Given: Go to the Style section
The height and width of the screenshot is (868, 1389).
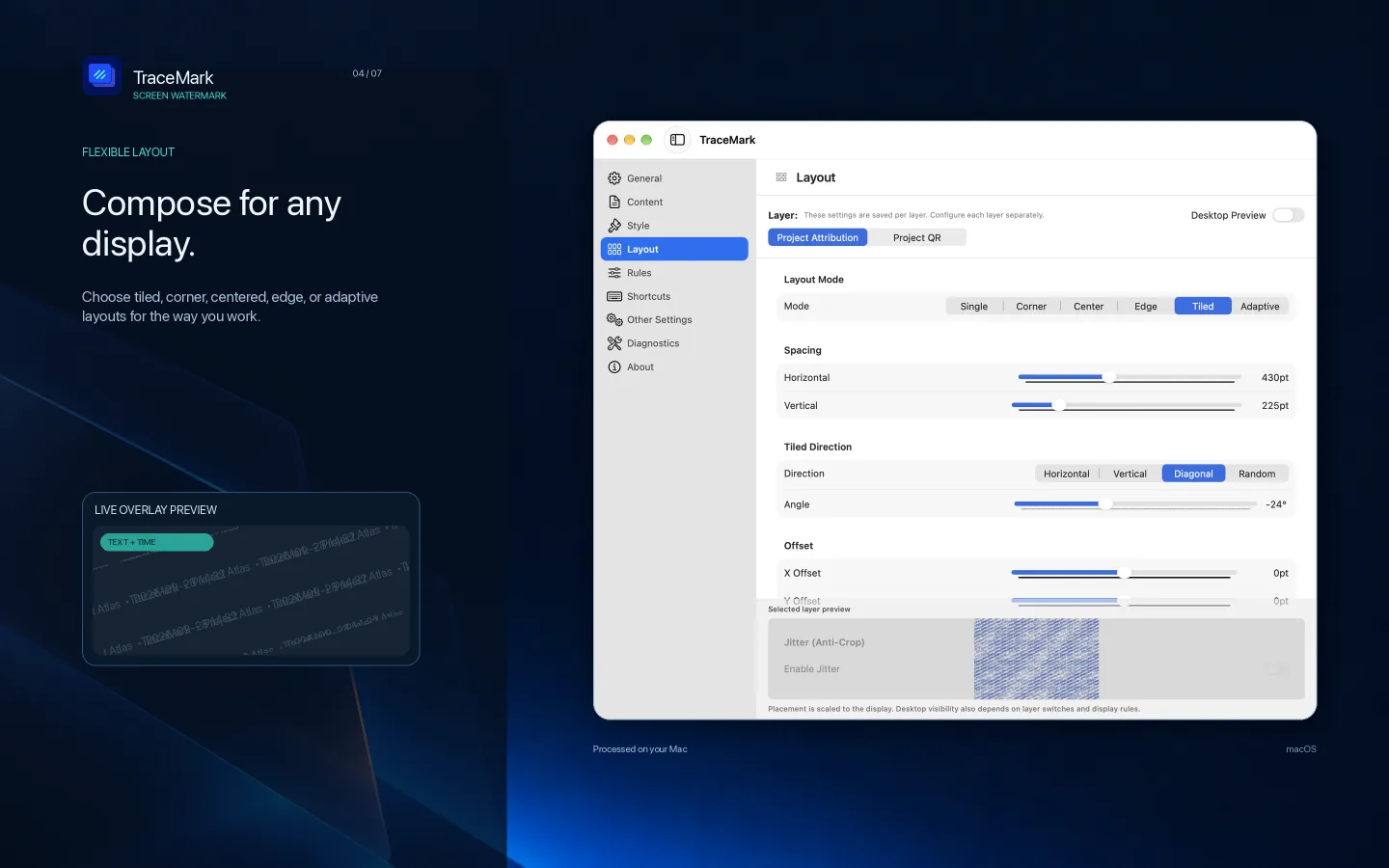Looking at the screenshot, I should tap(674, 226).
